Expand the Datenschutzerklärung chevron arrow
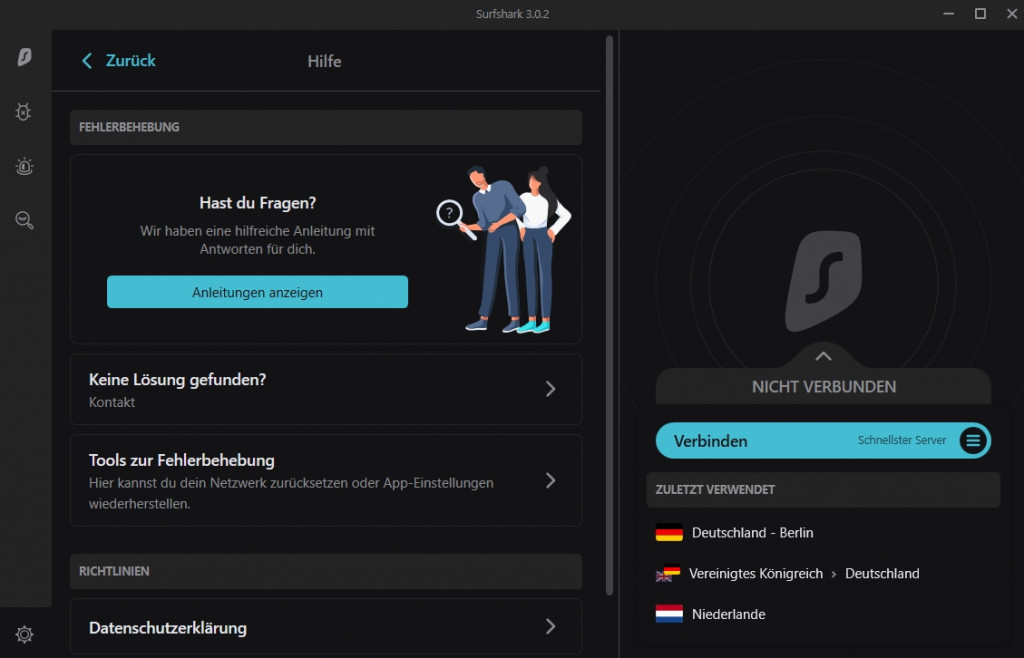 [551, 627]
